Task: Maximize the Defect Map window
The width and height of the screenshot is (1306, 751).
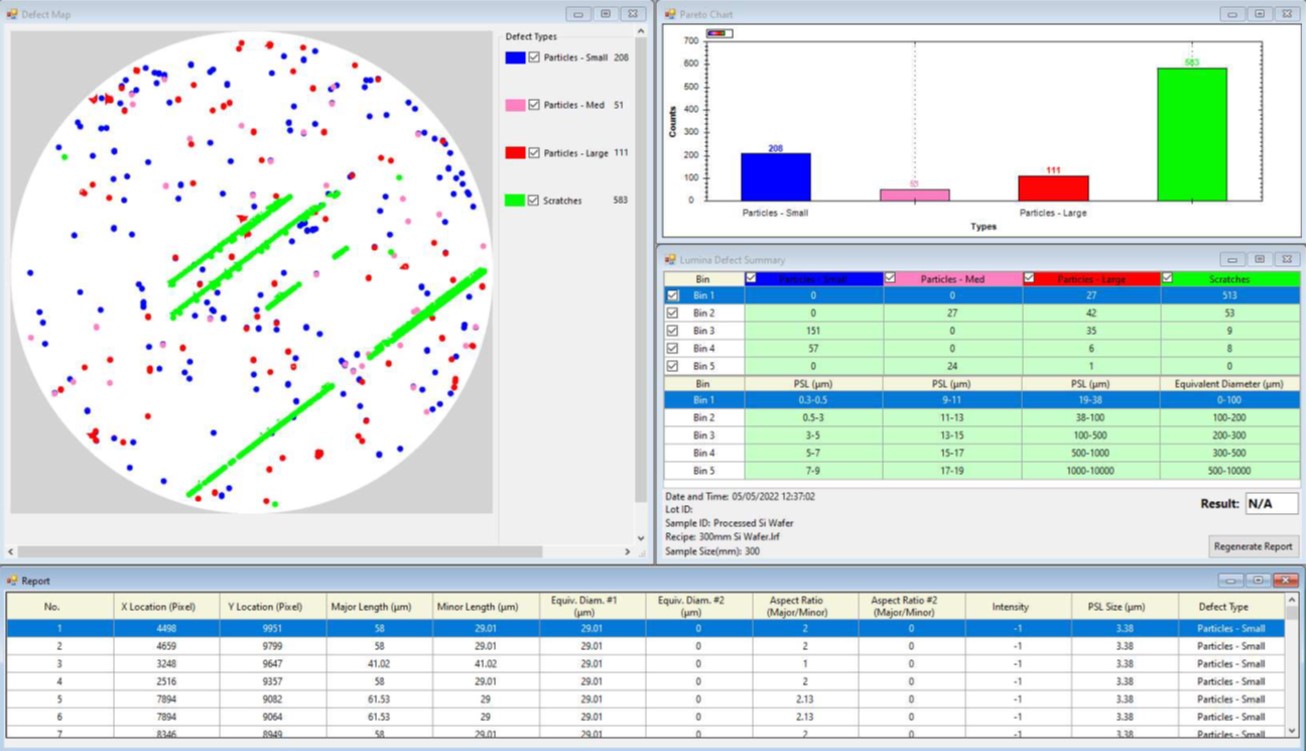Action: pos(605,14)
